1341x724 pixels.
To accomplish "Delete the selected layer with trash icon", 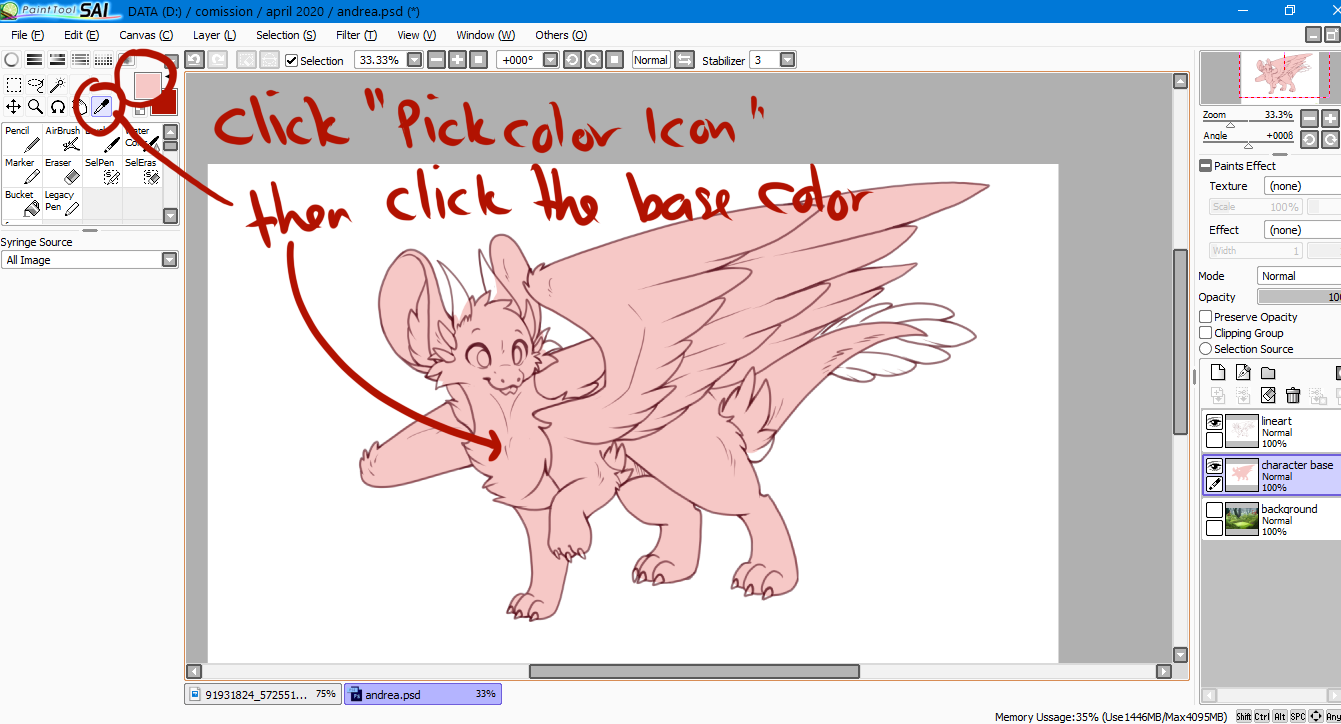I will (x=1293, y=396).
